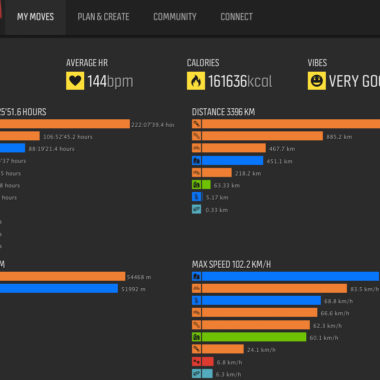
Task: Click the blue sport icon of the 68.8 km/h row
Action: [196, 301]
